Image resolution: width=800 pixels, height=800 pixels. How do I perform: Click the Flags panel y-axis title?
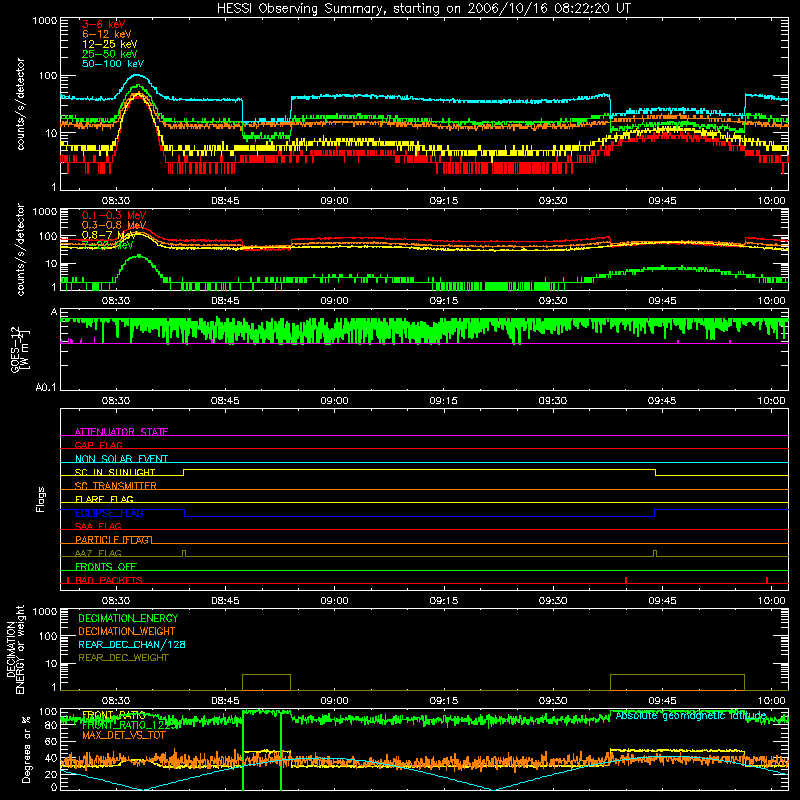pyautogui.click(x=41, y=499)
